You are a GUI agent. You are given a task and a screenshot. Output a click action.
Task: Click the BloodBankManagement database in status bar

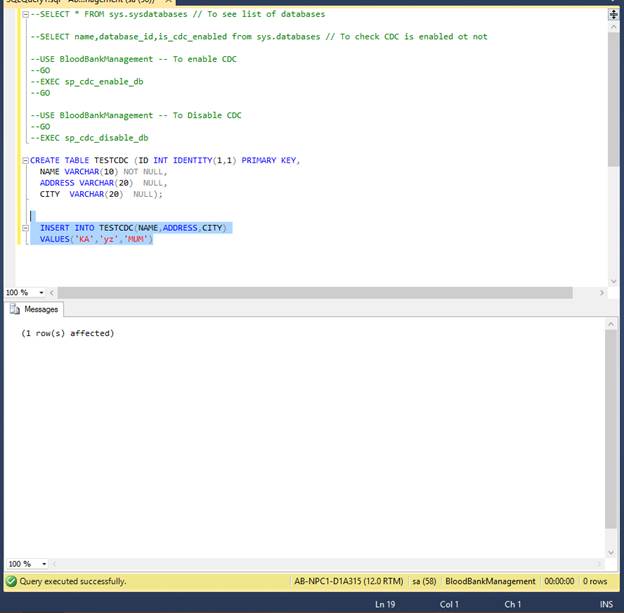(x=489, y=581)
